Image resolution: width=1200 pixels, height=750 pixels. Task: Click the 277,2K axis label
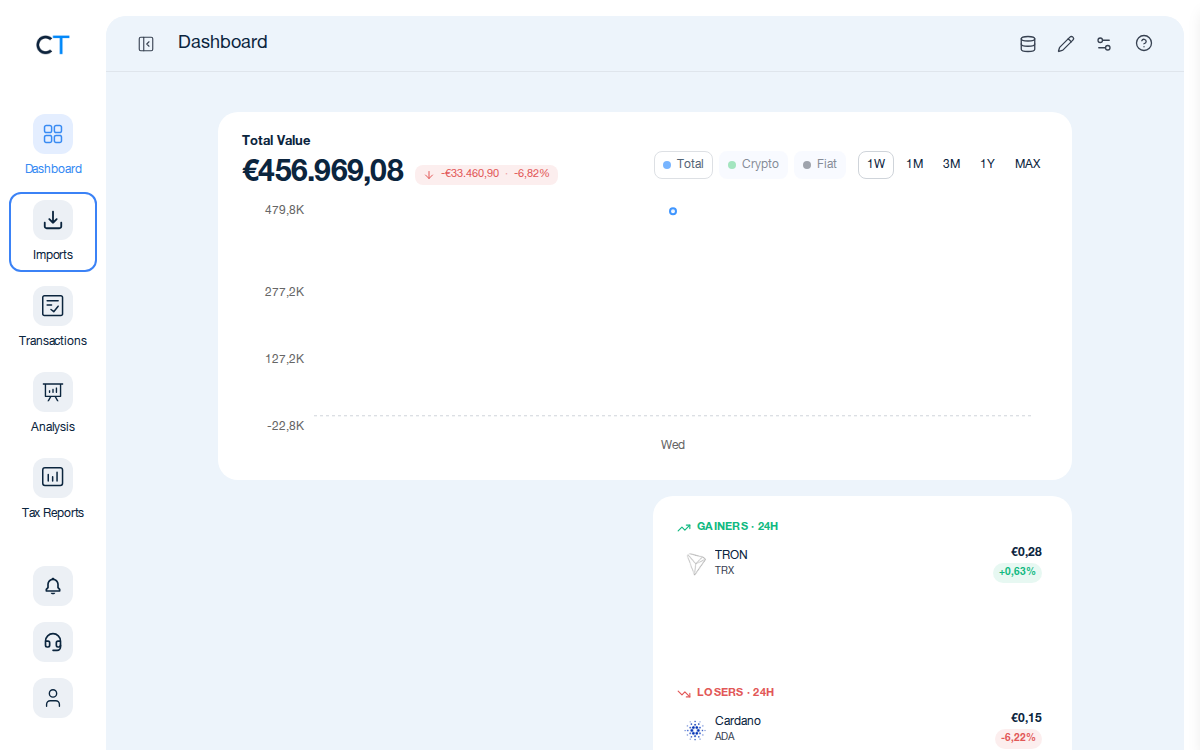point(284,292)
